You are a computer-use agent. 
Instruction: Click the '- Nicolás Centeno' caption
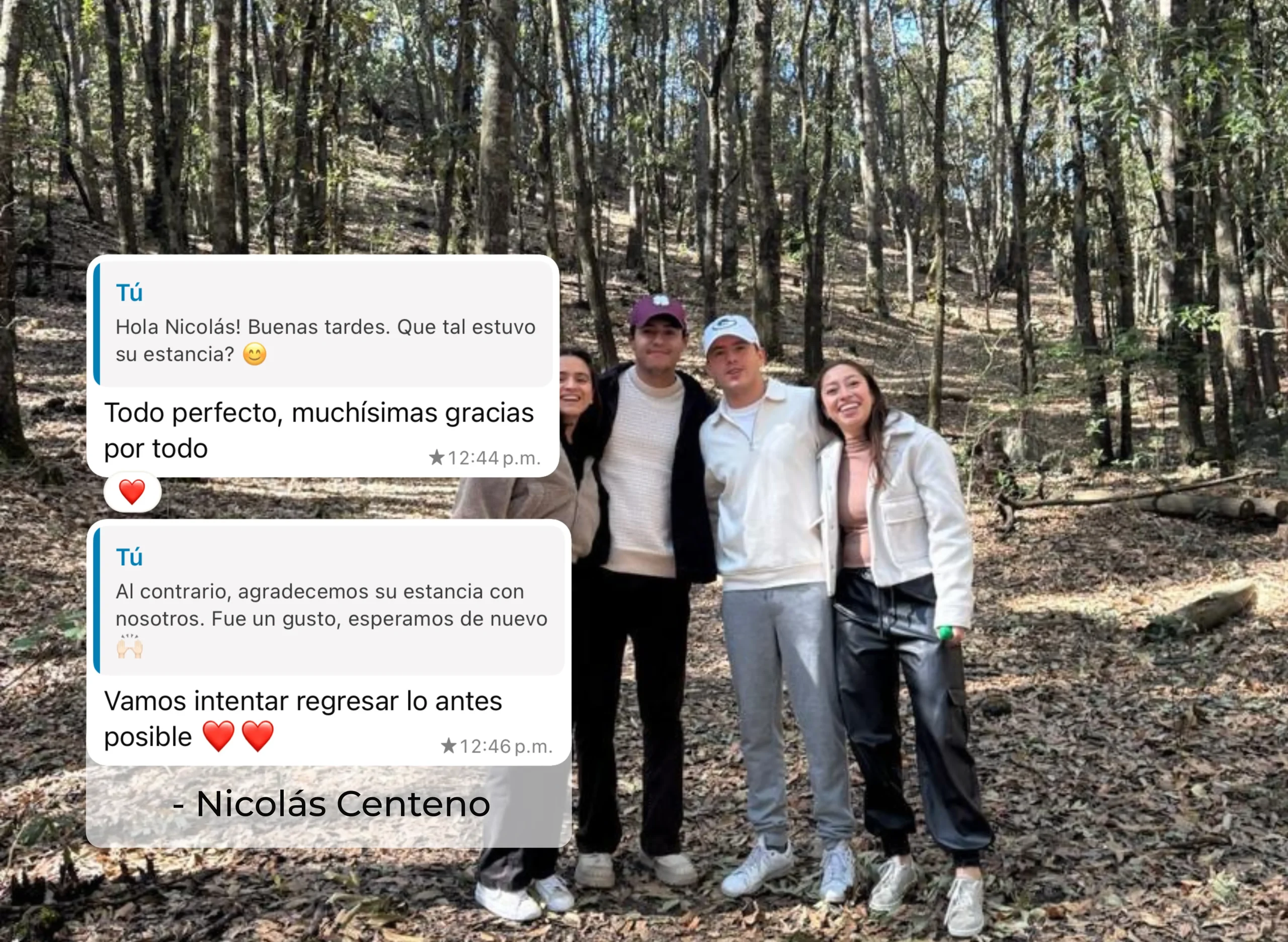331,804
